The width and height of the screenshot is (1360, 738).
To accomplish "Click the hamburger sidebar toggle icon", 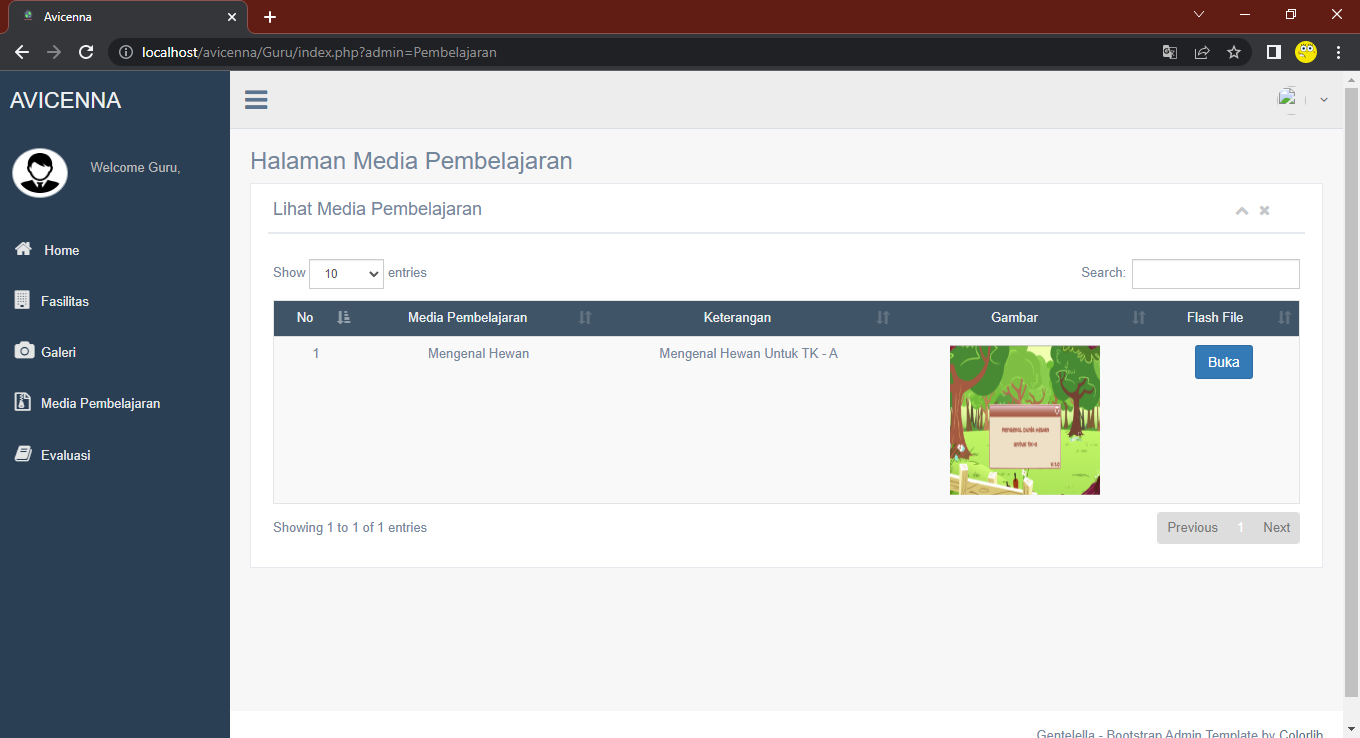I will (x=256, y=99).
